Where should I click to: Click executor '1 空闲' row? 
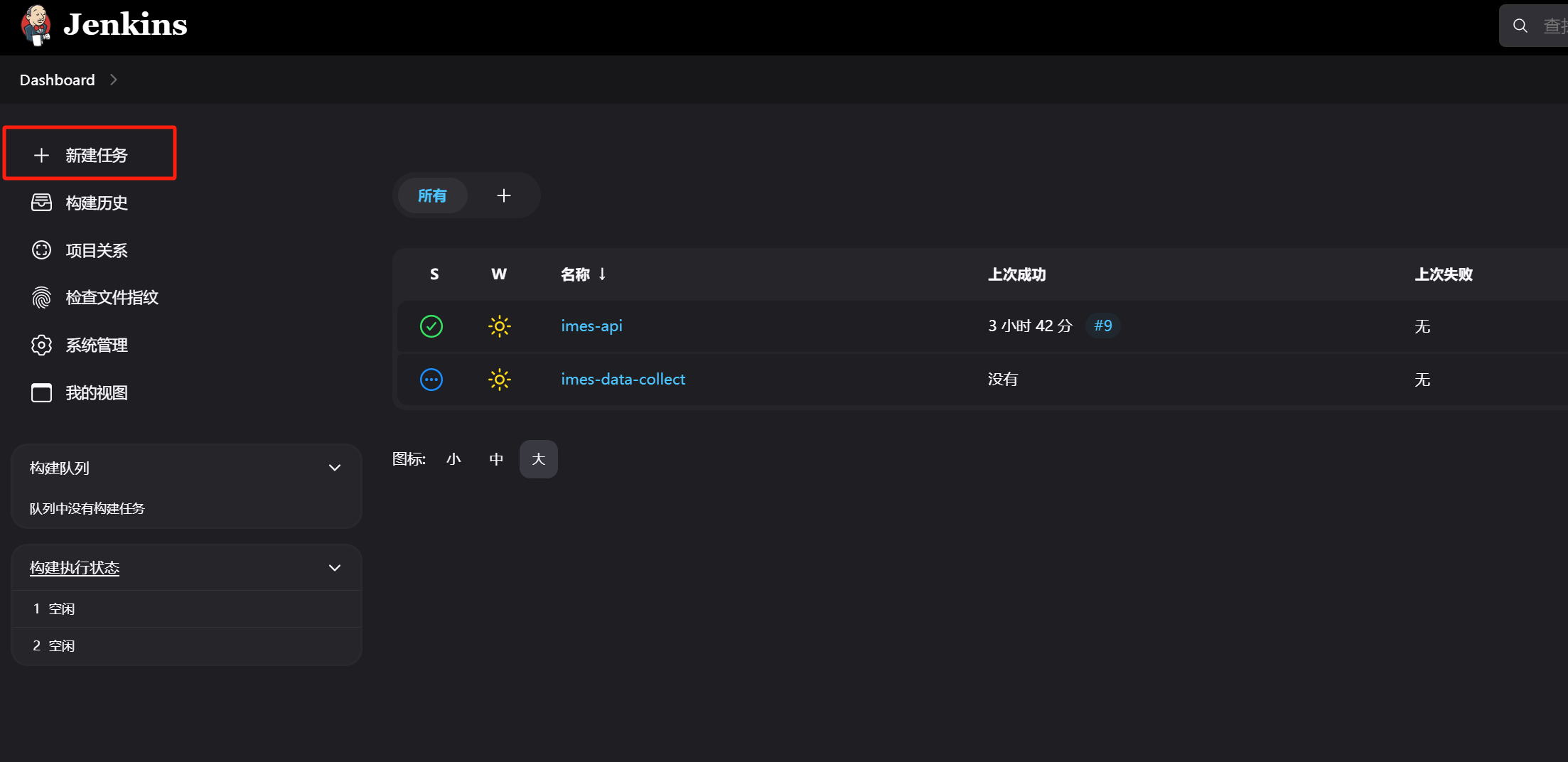[186, 608]
